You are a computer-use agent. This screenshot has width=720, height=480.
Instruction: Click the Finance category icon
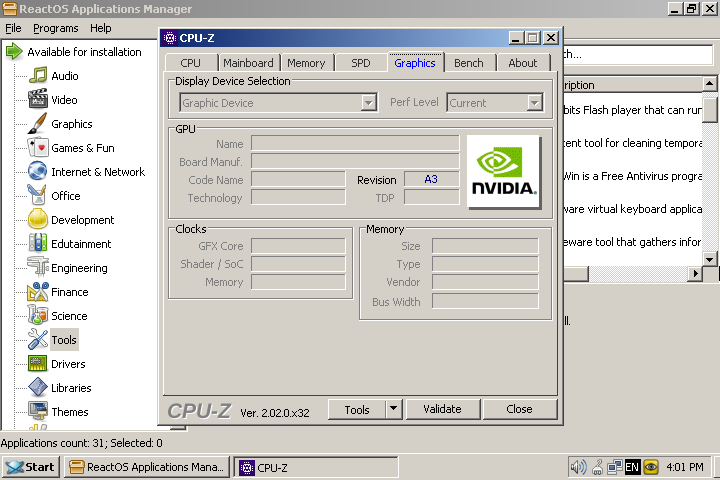[38, 291]
